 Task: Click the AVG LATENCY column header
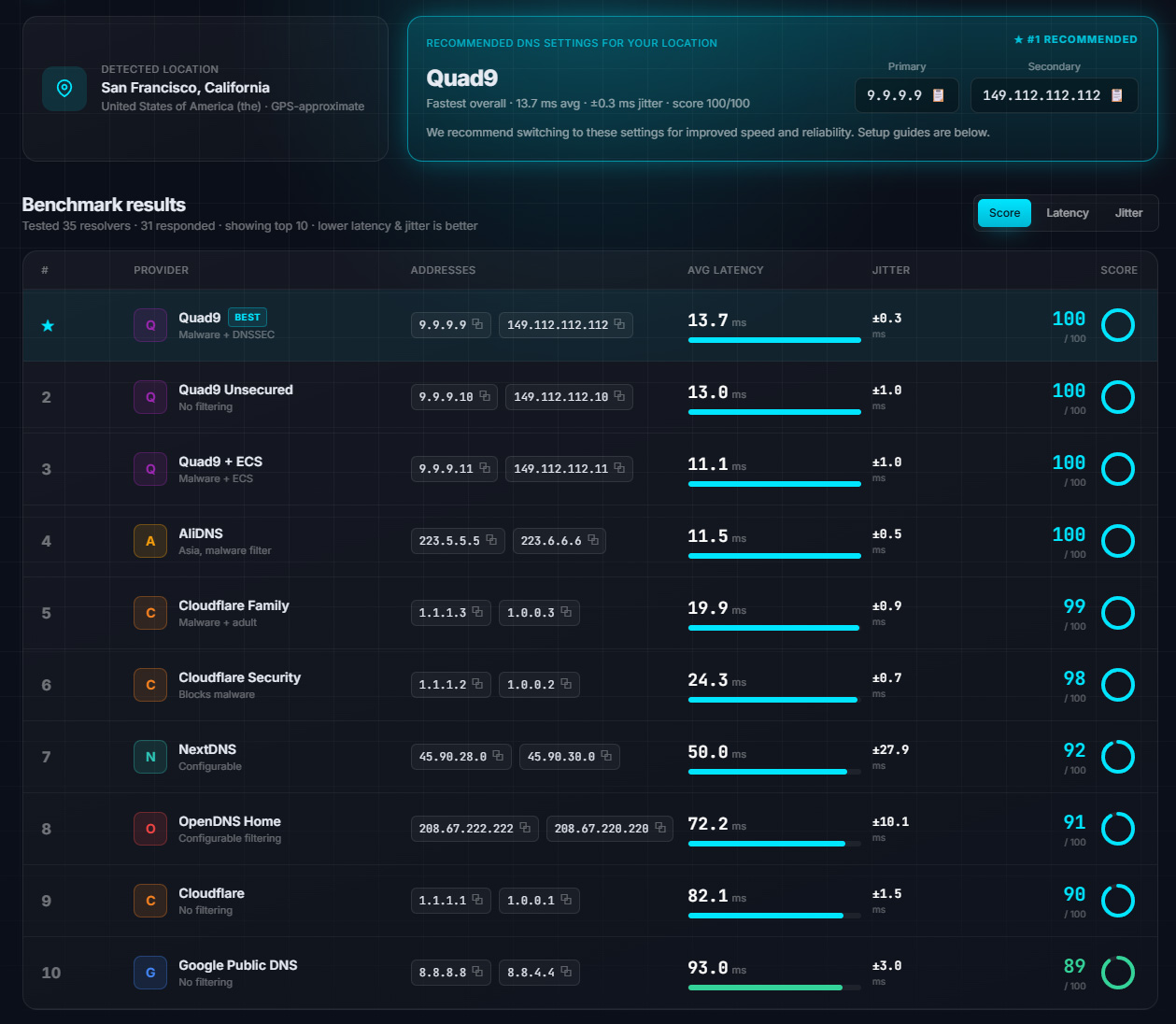click(725, 270)
